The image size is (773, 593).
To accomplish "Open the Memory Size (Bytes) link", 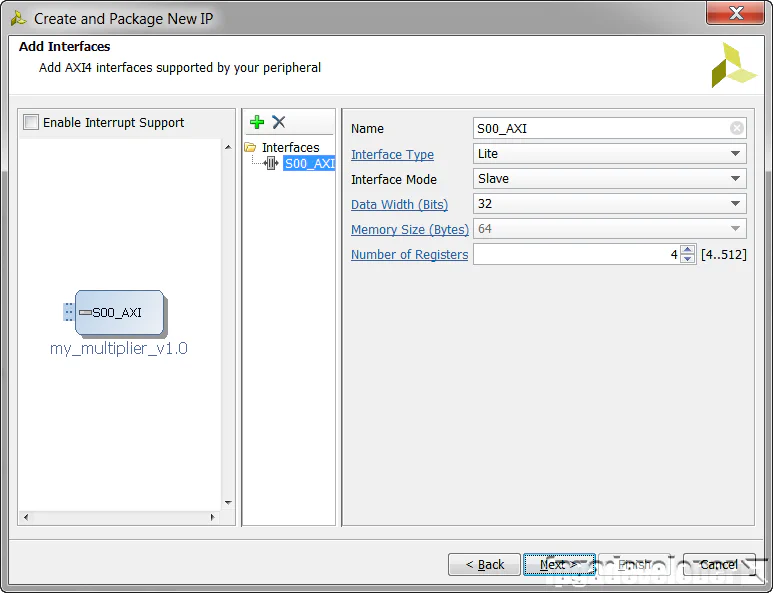I will (410, 230).
